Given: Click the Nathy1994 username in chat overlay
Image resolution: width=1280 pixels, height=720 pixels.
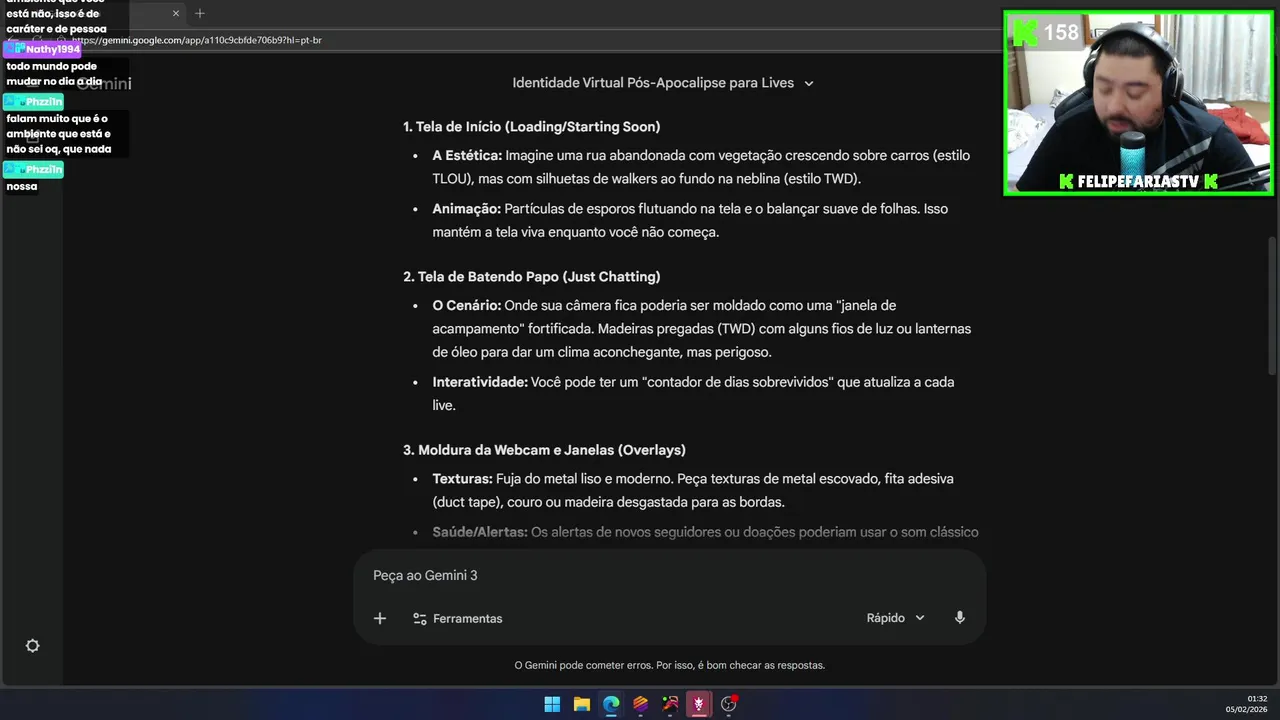Looking at the screenshot, I should pyautogui.click(x=52, y=49).
